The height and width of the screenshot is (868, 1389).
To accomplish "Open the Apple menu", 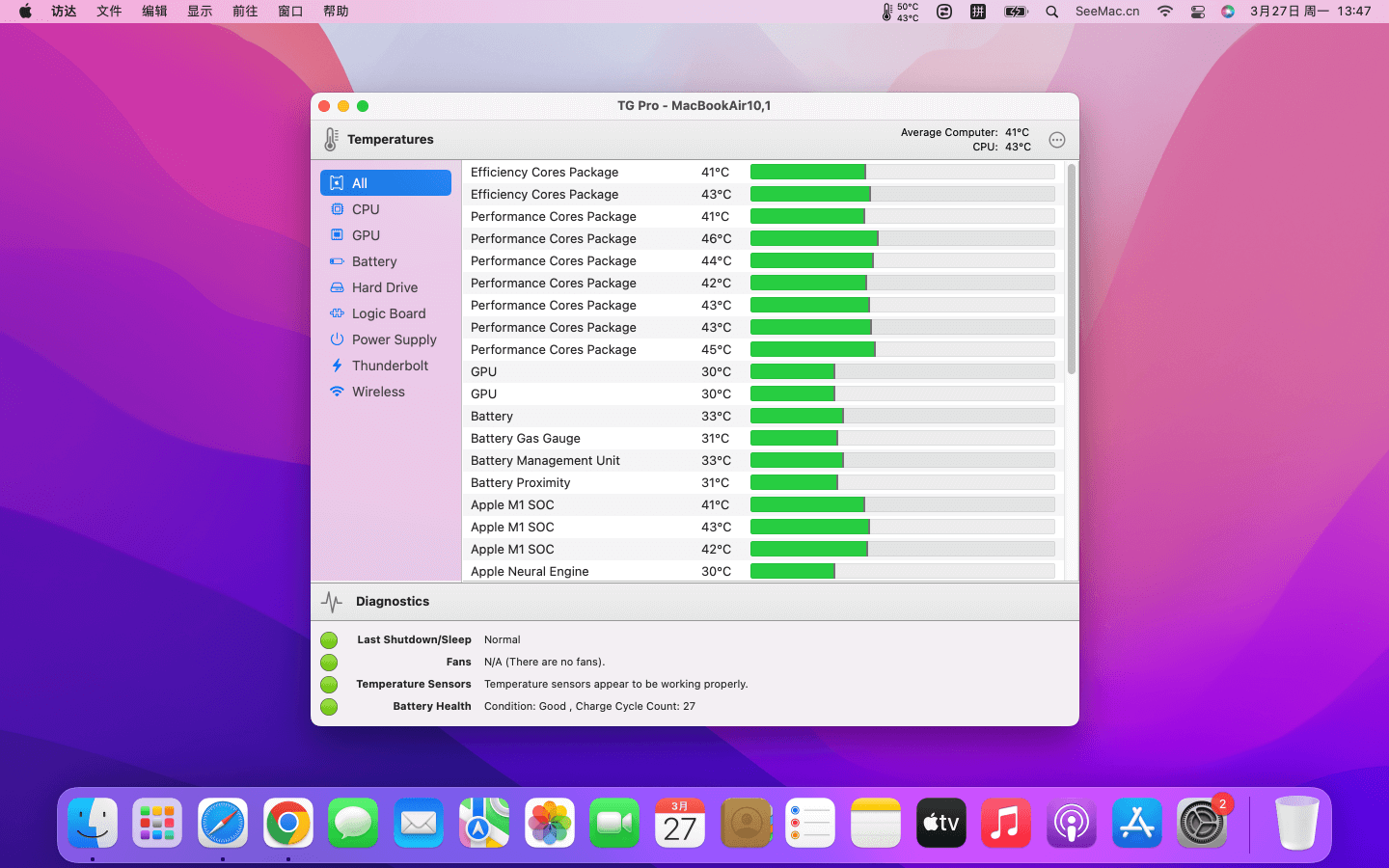I will pos(25,12).
